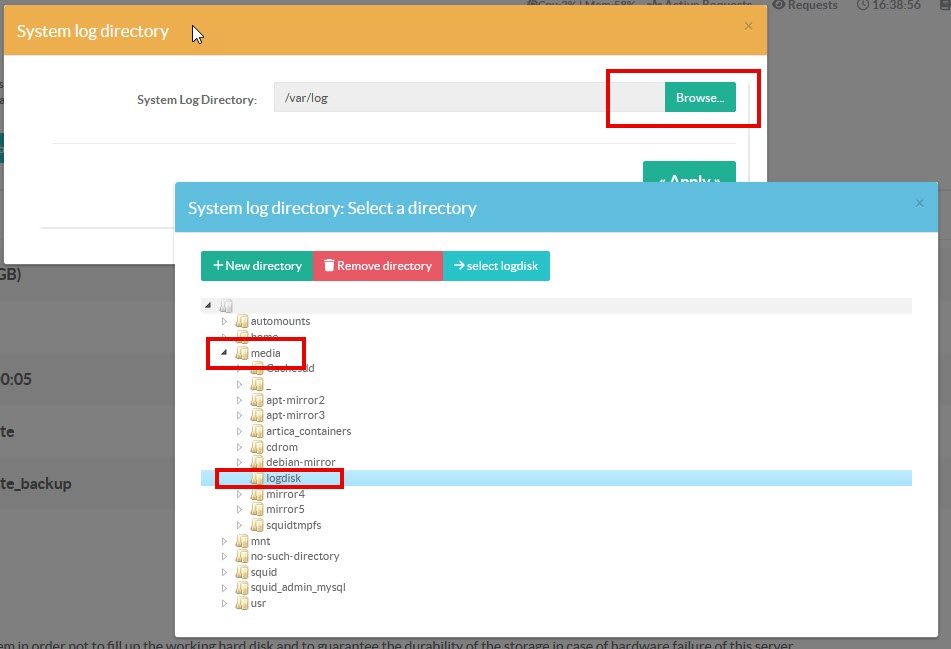Click the usr folder icon

click(242, 604)
